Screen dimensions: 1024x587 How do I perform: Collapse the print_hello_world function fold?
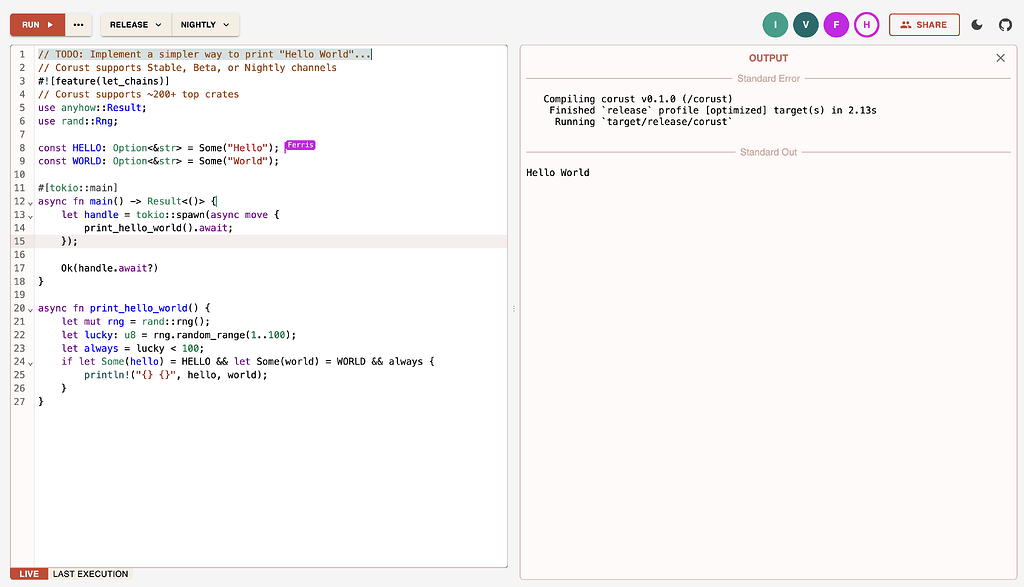(31, 309)
